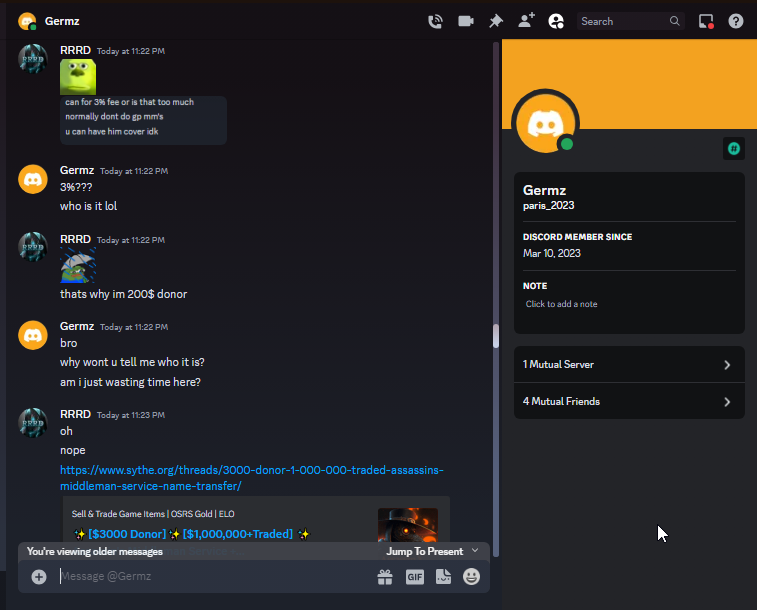Click the profile badge hashtag icon
This screenshot has height=610, width=757.
pyautogui.click(x=733, y=148)
